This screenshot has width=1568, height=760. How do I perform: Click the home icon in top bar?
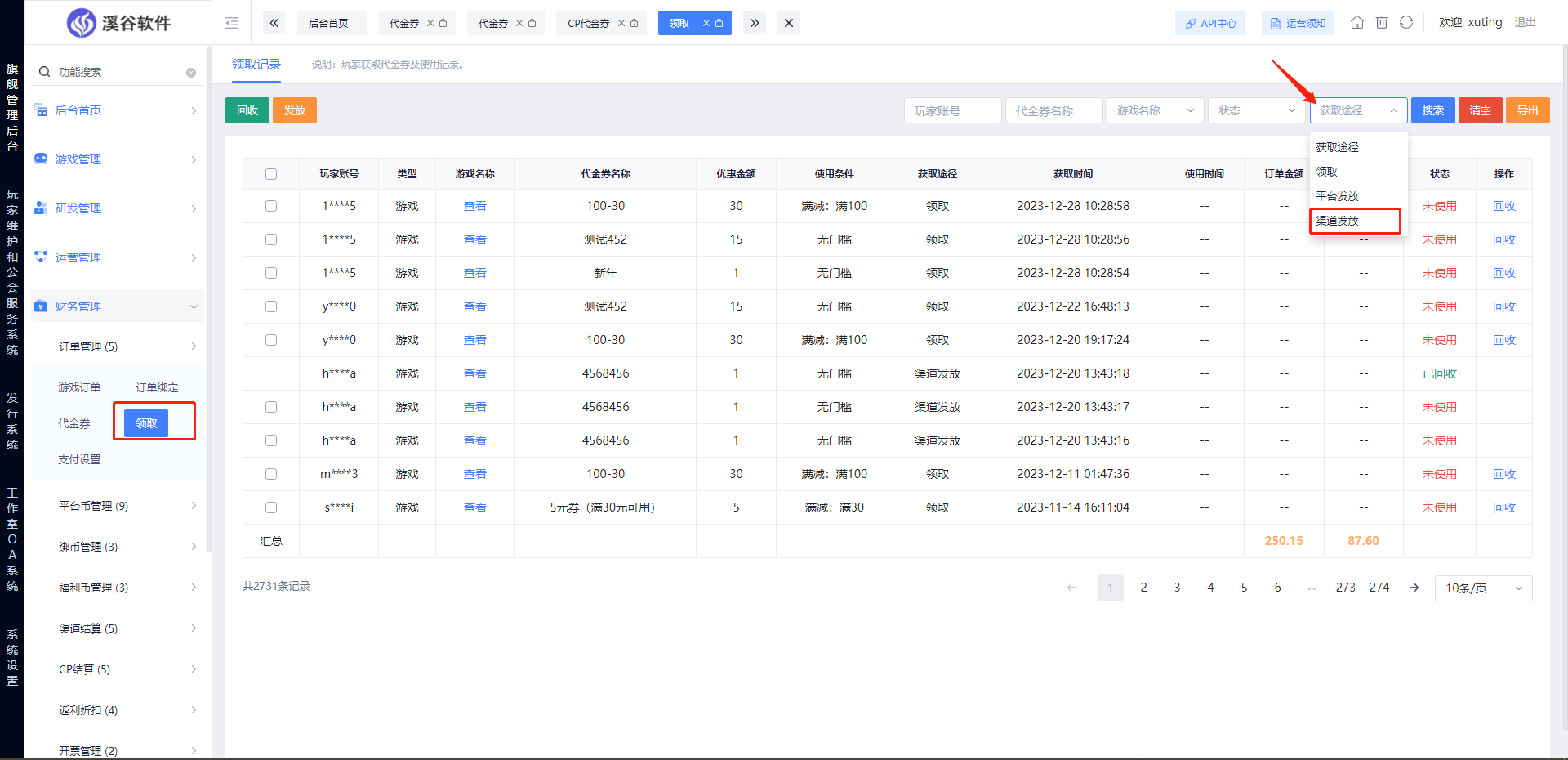tap(1357, 22)
